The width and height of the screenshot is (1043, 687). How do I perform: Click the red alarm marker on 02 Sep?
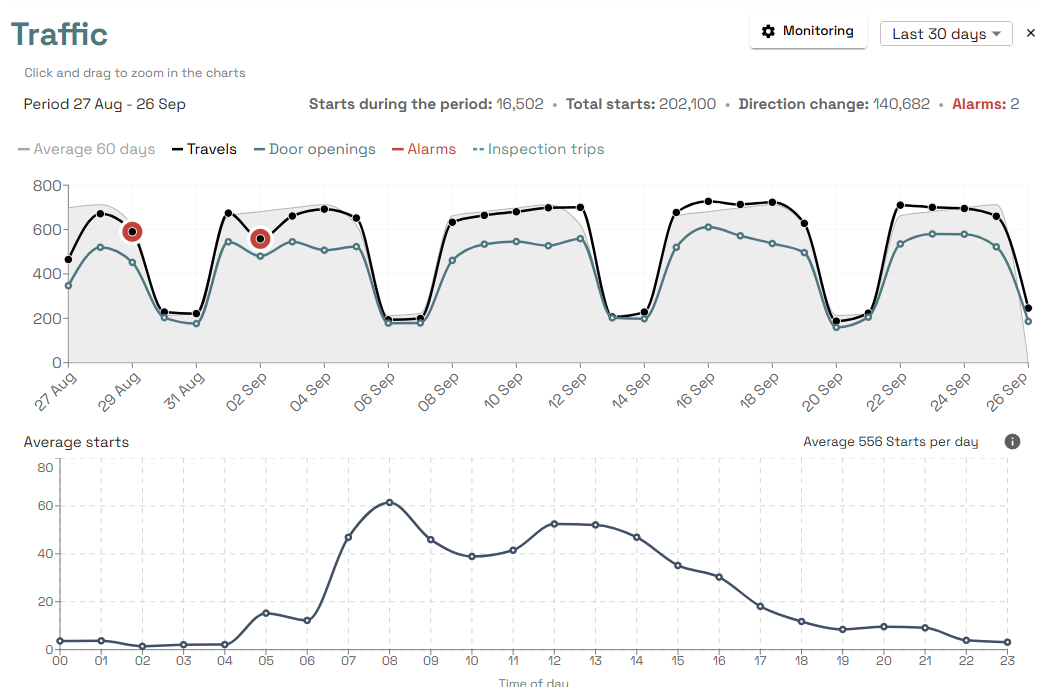click(260, 239)
